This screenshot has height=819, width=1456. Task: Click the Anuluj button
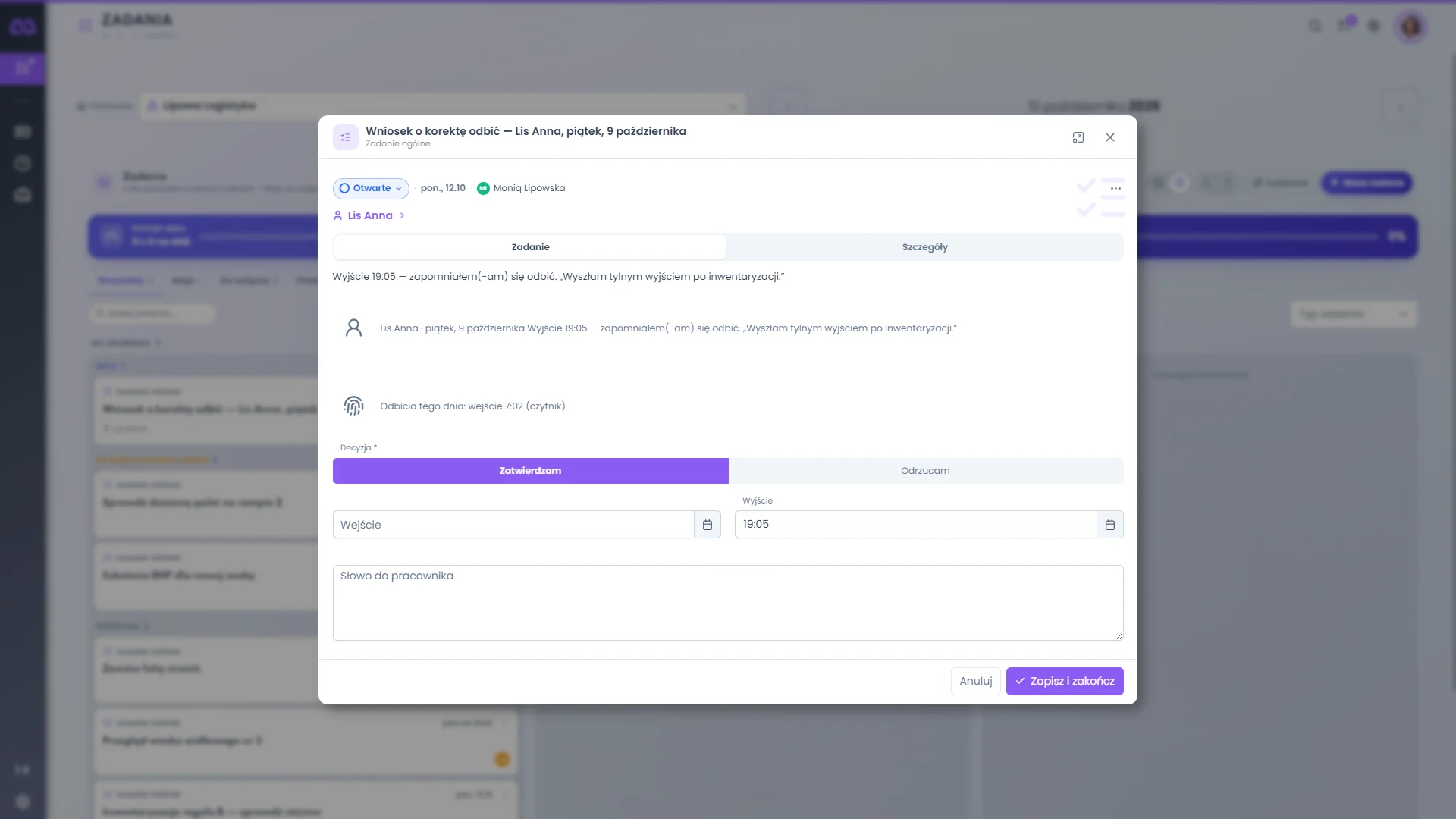pos(975,681)
